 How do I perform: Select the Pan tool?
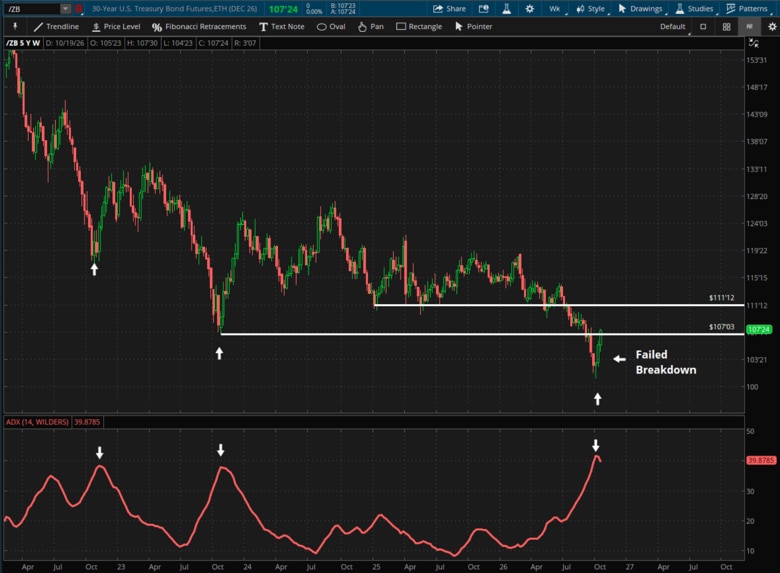coord(371,26)
